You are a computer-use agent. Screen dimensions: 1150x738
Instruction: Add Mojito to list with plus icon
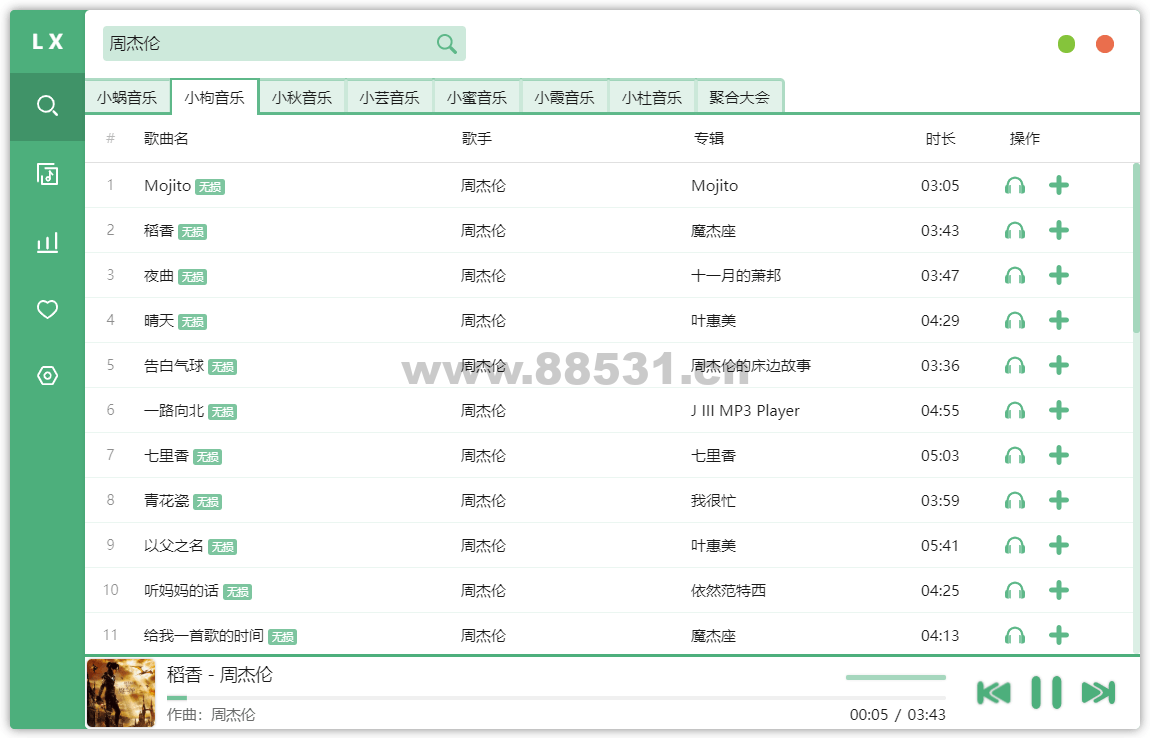[1058, 185]
